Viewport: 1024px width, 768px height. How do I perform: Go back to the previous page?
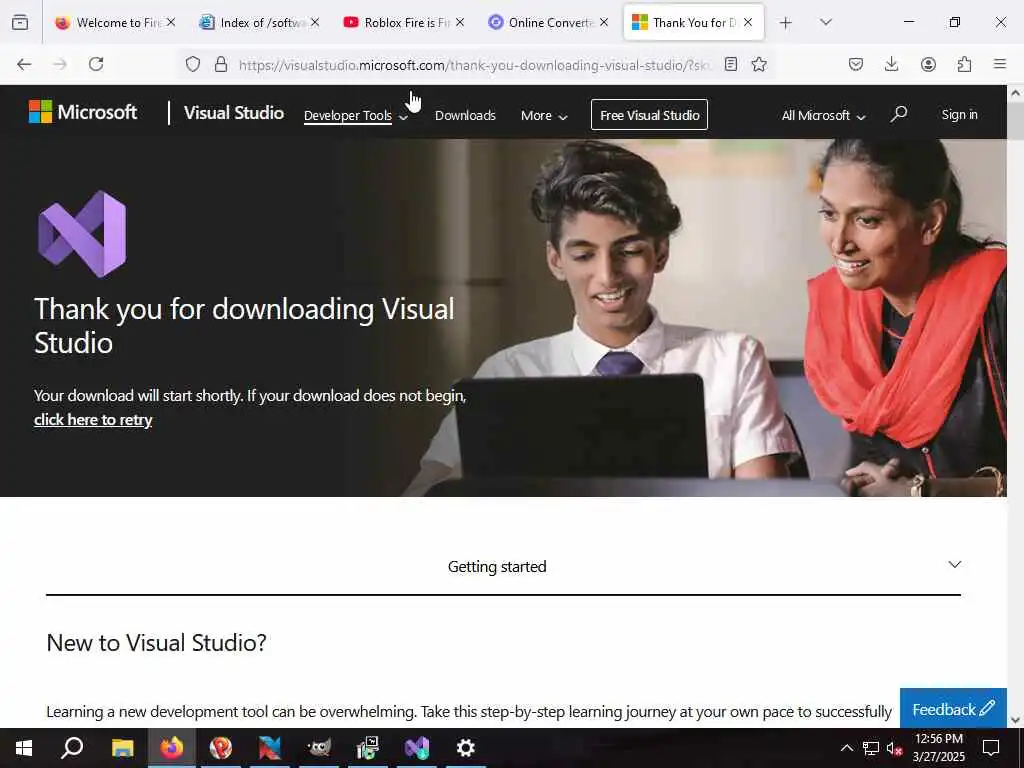[x=24, y=64]
